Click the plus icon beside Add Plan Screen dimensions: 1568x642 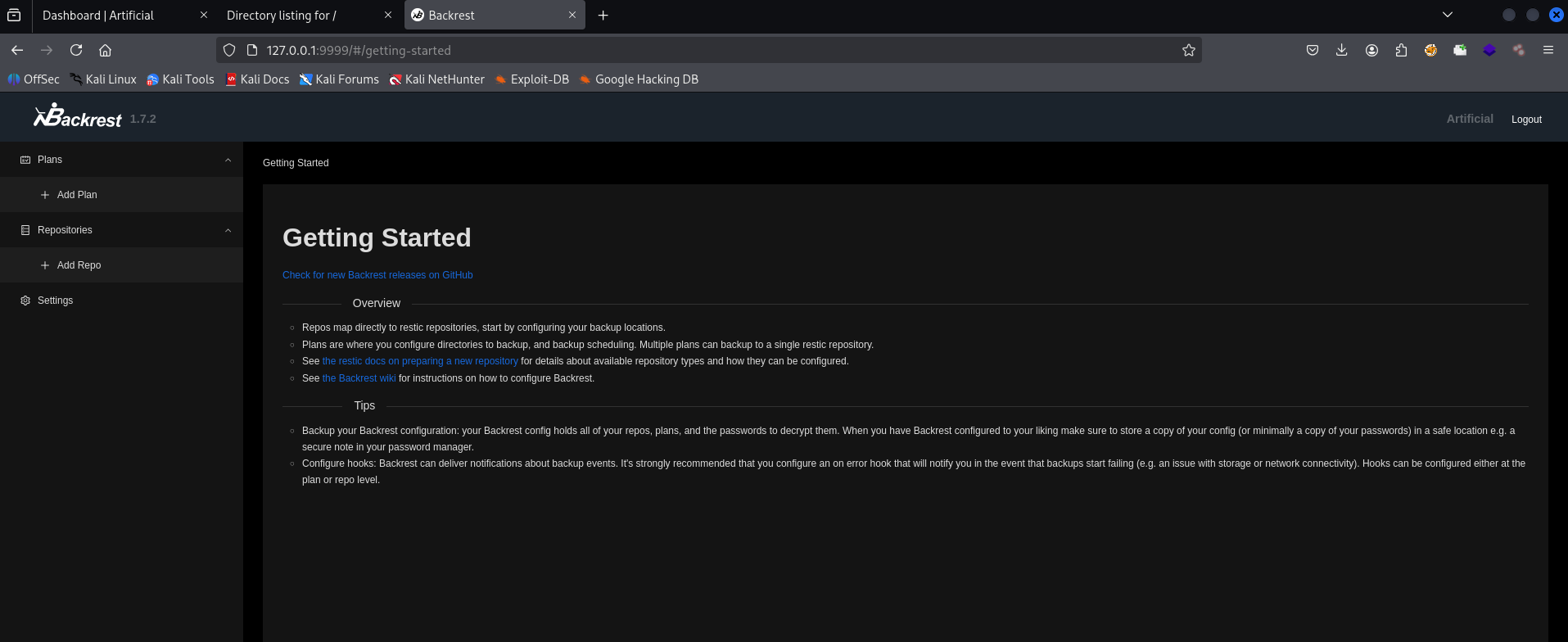(45, 195)
